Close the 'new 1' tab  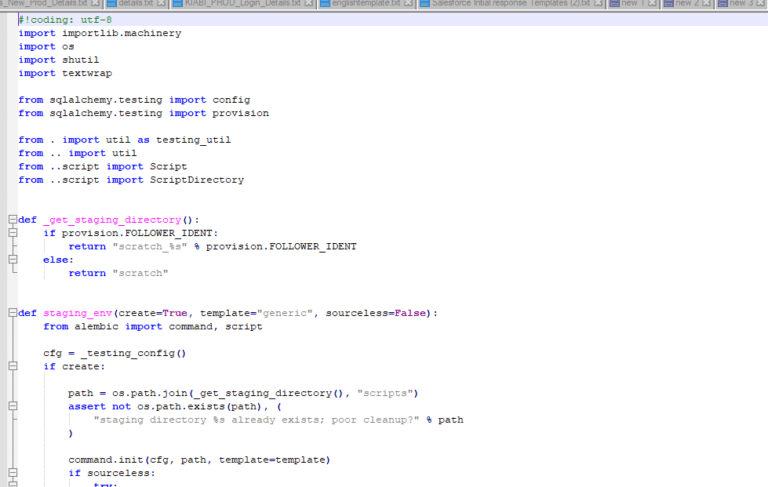tap(652, 3)
